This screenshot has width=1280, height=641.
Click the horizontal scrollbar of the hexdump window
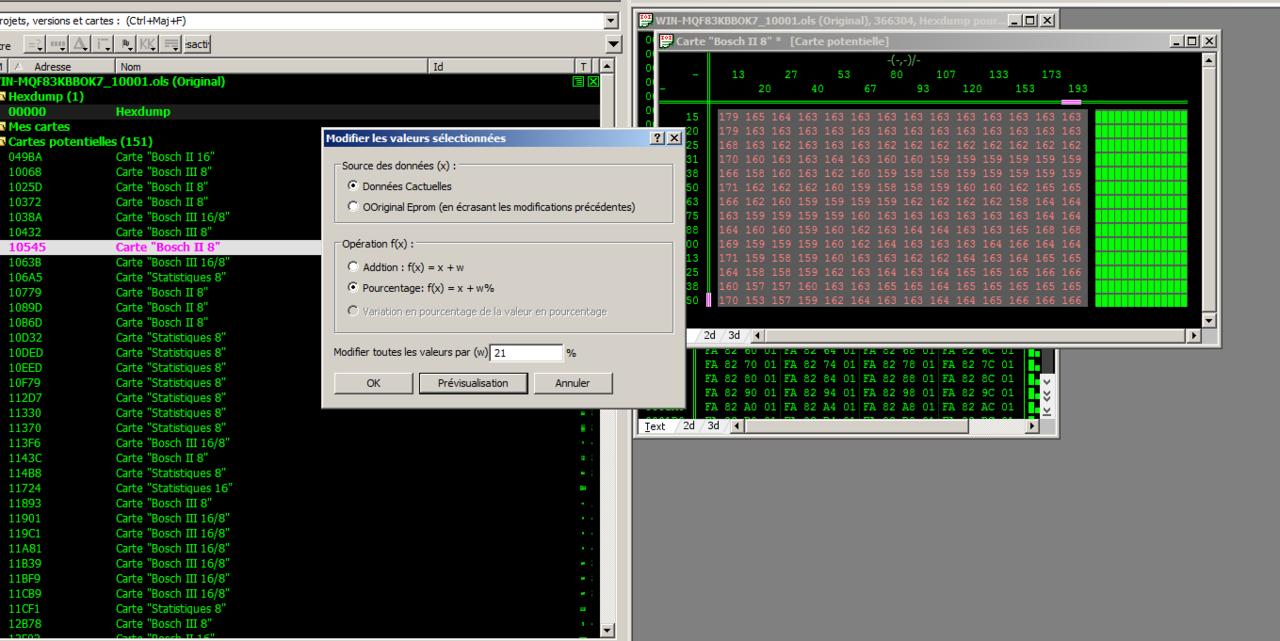pyautogui.click(x=850, y=426)
